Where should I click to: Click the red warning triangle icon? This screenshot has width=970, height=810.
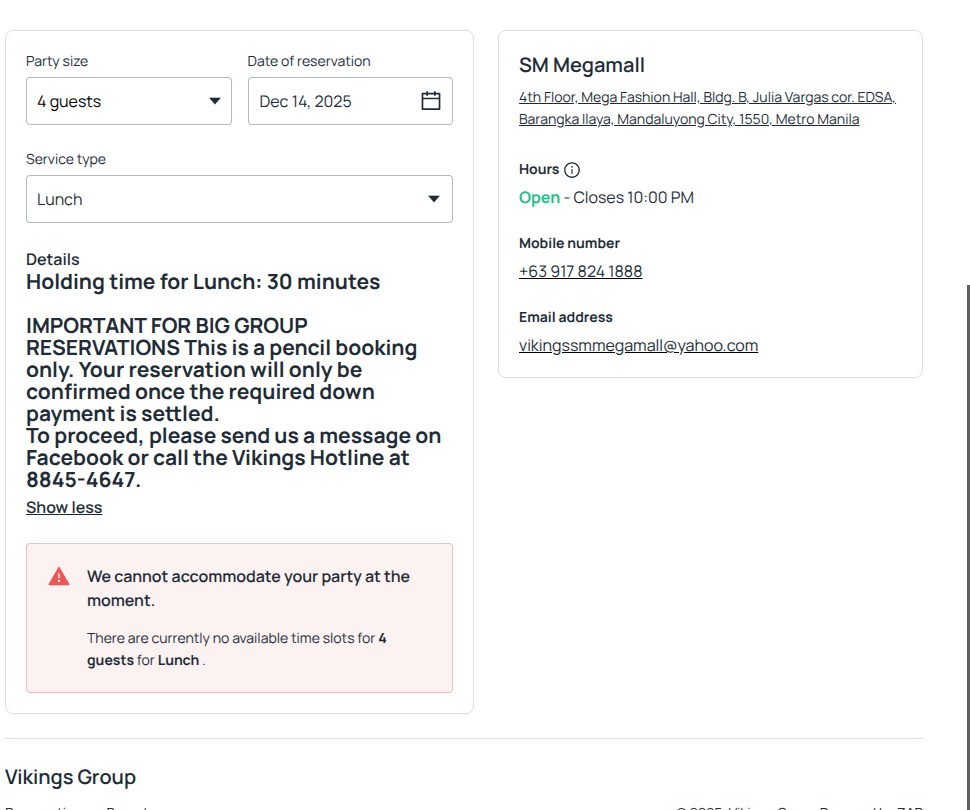coord(59,577)
